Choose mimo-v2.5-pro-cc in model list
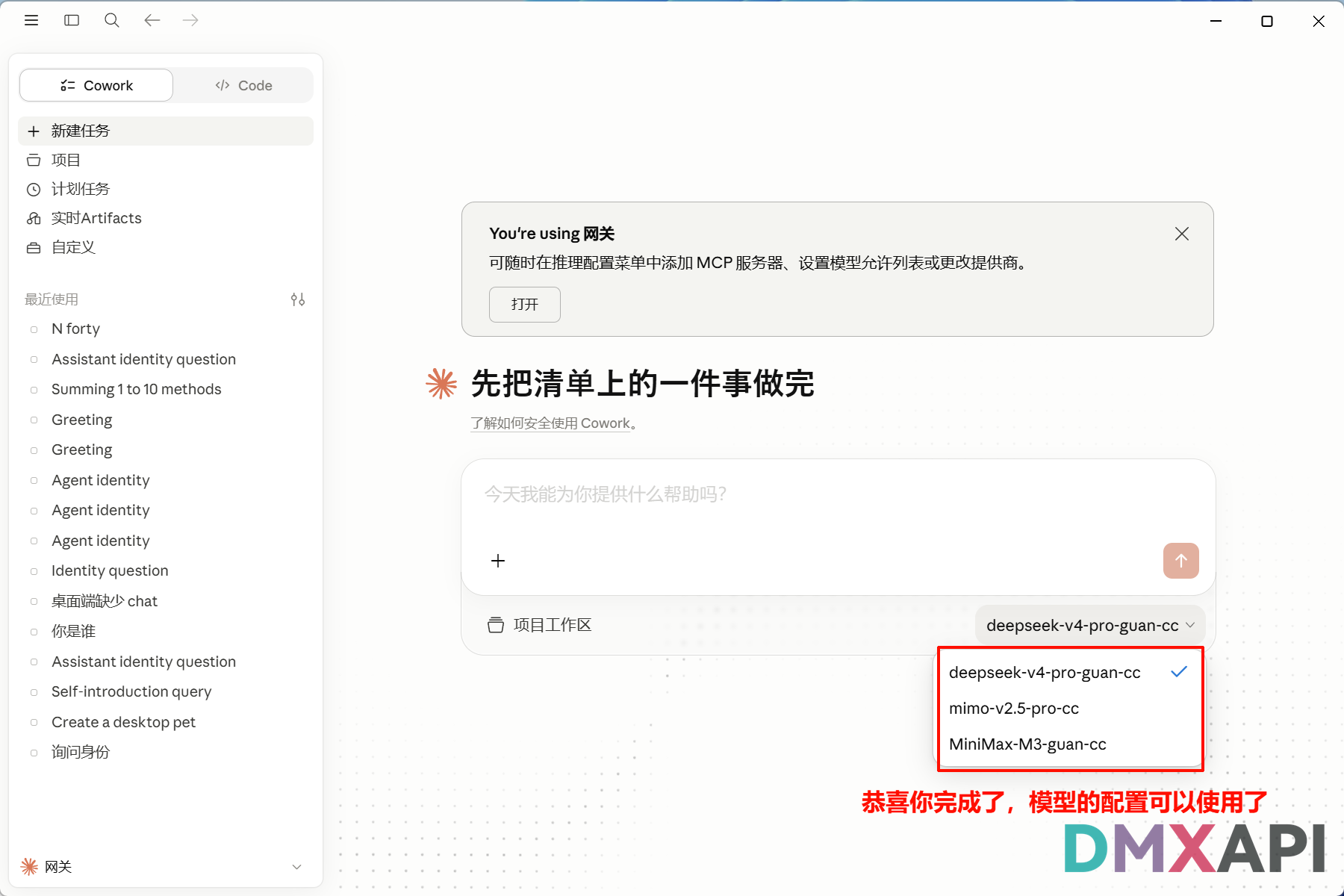Image resolution: width=1344 pixels, height=896 pixels. pyautogui.click(x=1070, y=708)
